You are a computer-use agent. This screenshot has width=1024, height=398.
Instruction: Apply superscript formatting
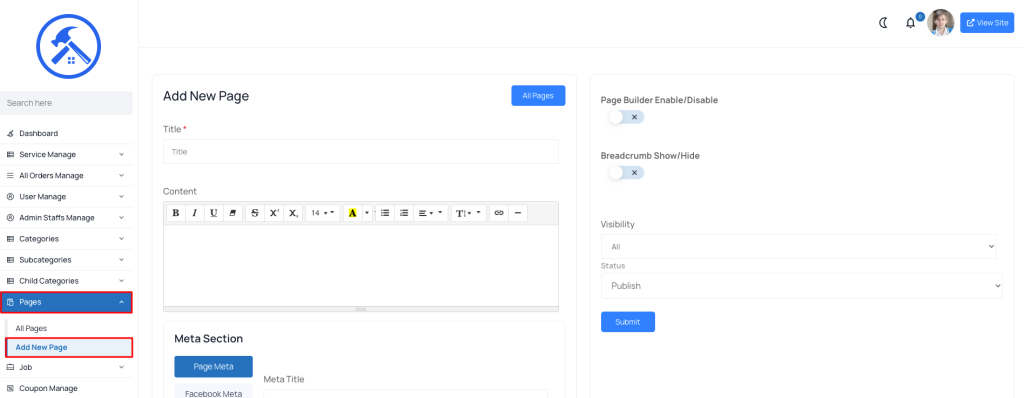(274, 213)
